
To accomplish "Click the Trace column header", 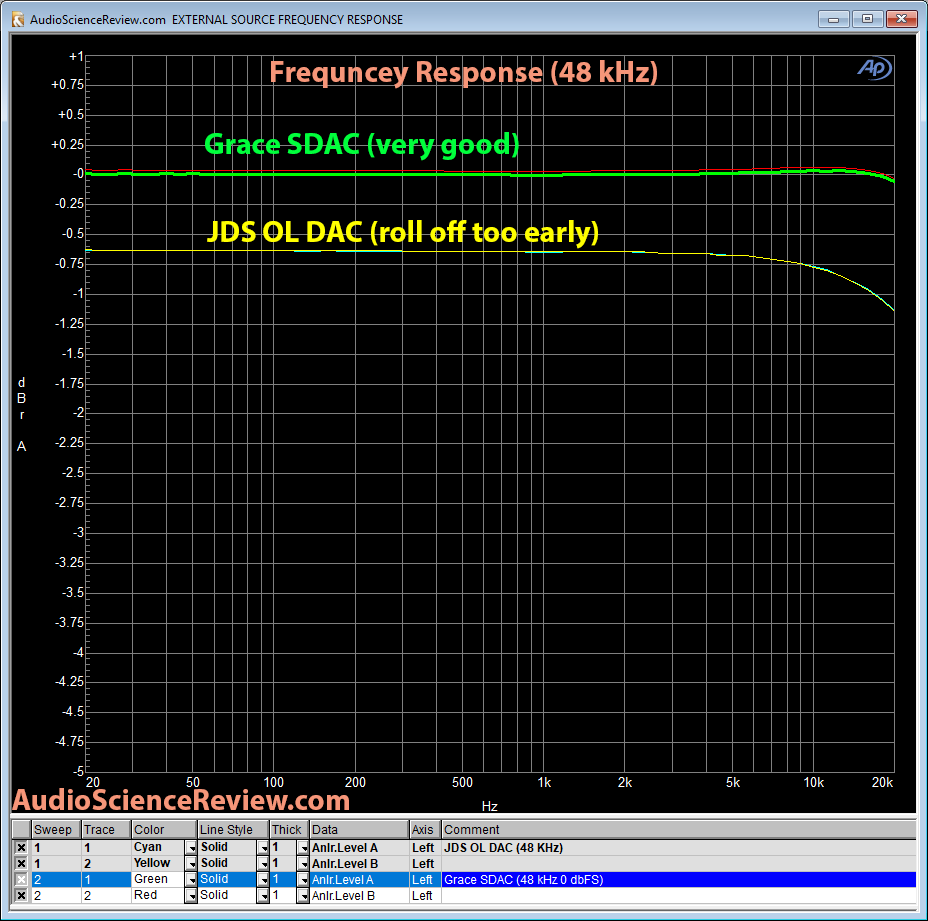I will [x=105, y=830].
